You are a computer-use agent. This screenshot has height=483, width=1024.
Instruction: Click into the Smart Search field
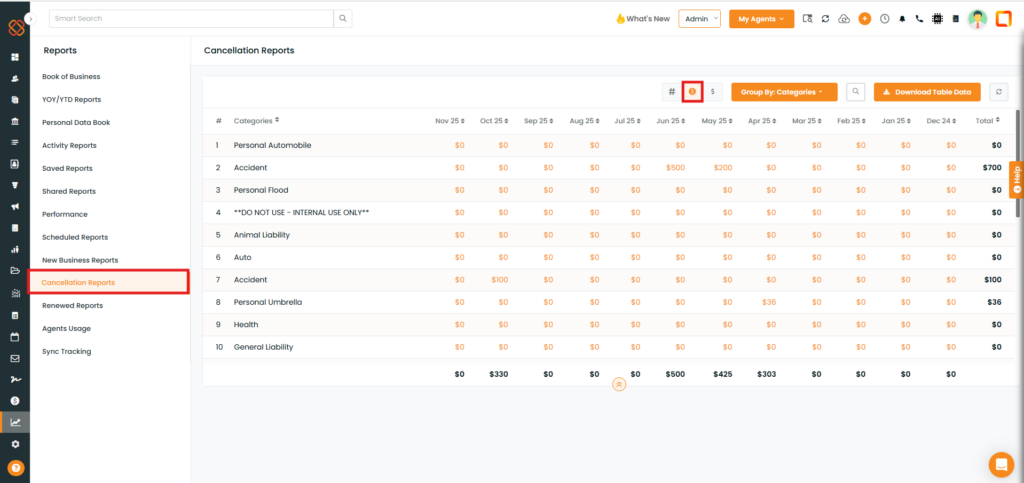190,19
